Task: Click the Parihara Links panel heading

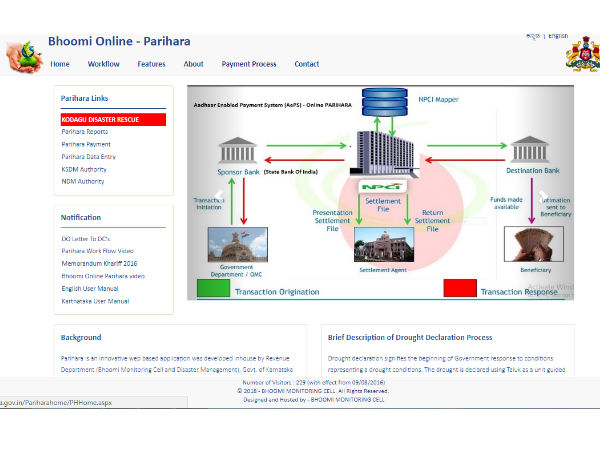Action: click(85, 98)
